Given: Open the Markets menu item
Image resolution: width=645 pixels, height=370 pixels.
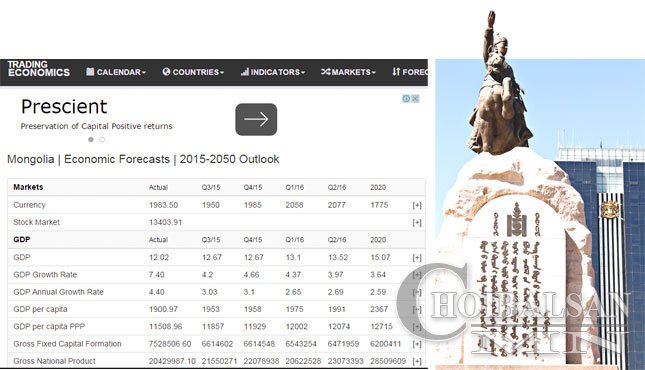Looking at the screenshot, I should click(x=348, y=72).
